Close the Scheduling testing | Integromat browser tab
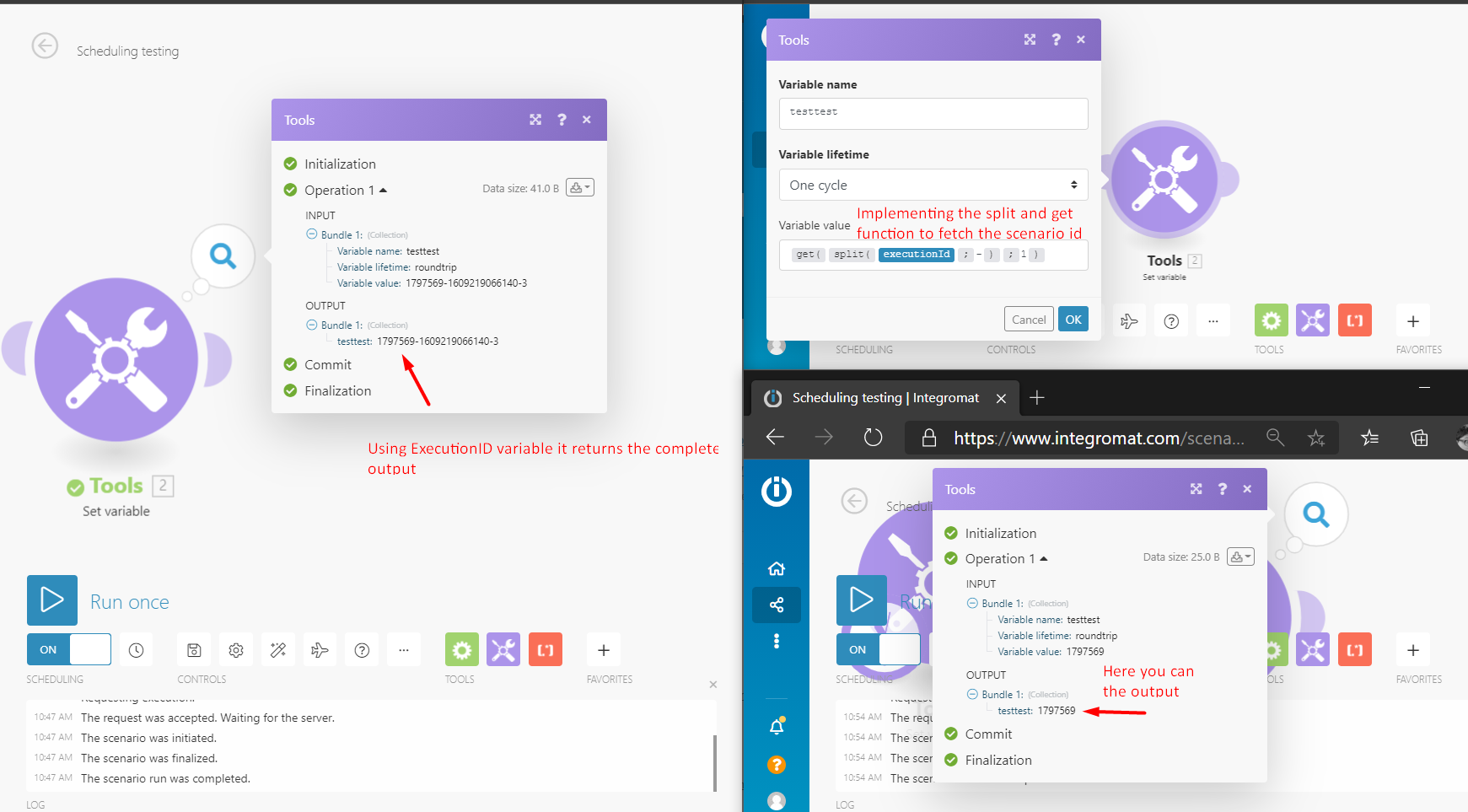This screenshot has height=812, width=1468. click(x=1001, y=398)
